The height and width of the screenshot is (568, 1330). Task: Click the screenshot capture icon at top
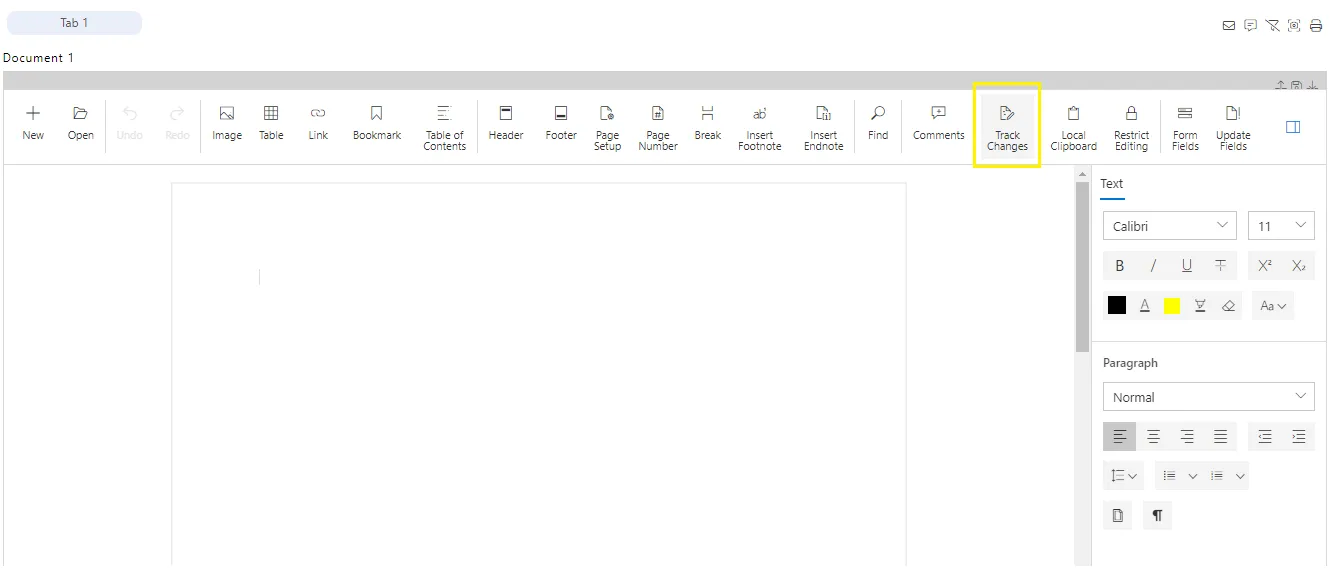[1294, 26]
